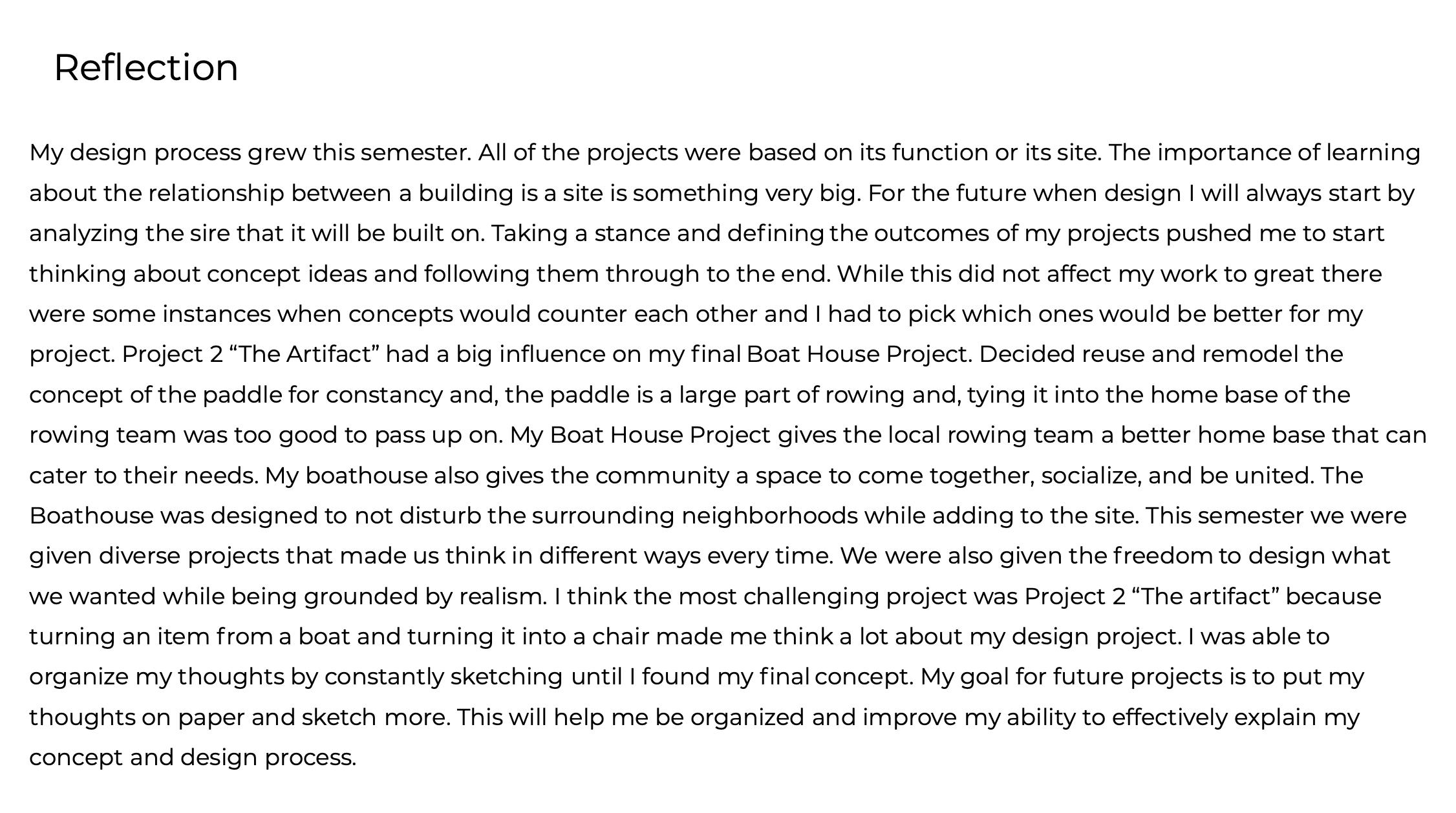The image size is (1456, 813).
Task: Click the word 'semester.' in the first line
Action: pos(416,153)
